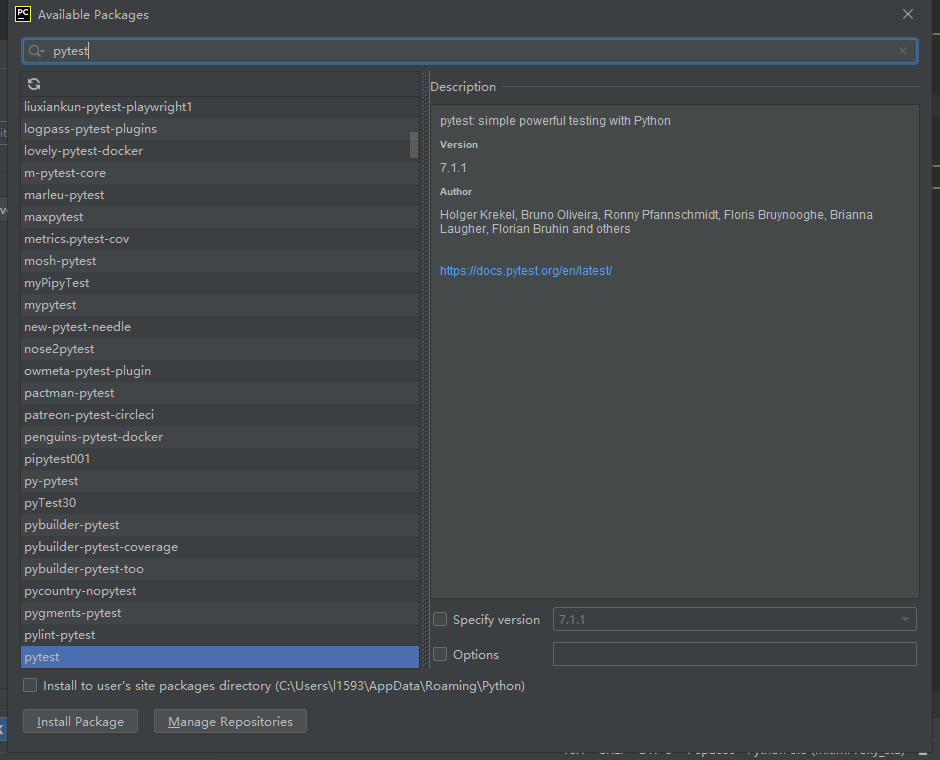Viewport: 940px width, 760px height.
Task: Select pipytest001 package
Action: pyautogui.click(x=220, y=459)
